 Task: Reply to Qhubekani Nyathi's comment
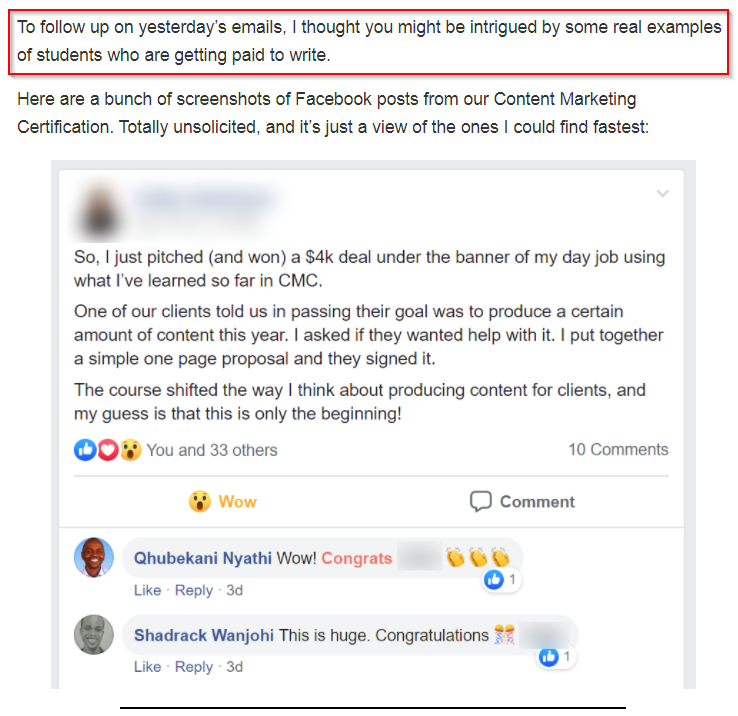point(194,590)
